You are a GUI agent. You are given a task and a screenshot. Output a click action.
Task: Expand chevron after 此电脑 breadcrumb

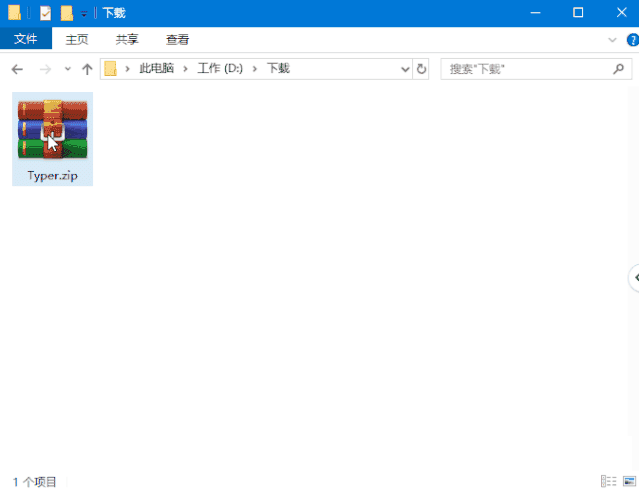185,69
